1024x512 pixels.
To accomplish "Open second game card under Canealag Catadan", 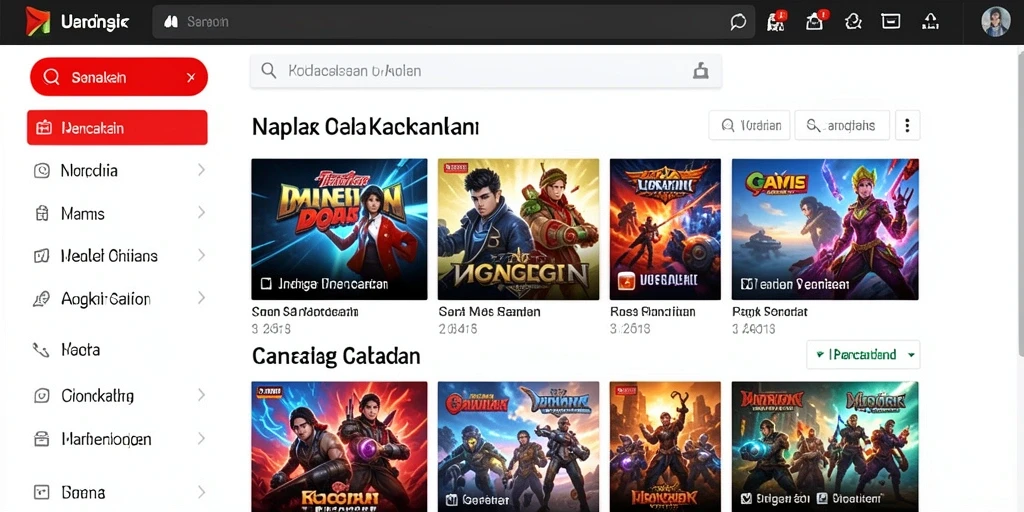I will point(519,447).
